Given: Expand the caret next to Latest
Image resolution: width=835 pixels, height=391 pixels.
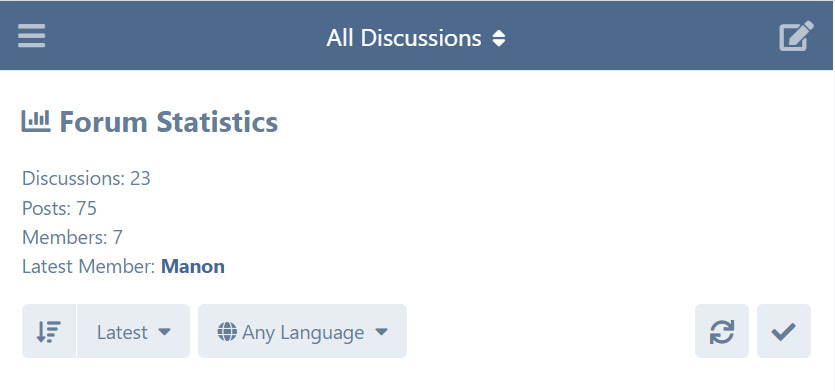Looking at the screenshot, I should click(x=165, y=332).
